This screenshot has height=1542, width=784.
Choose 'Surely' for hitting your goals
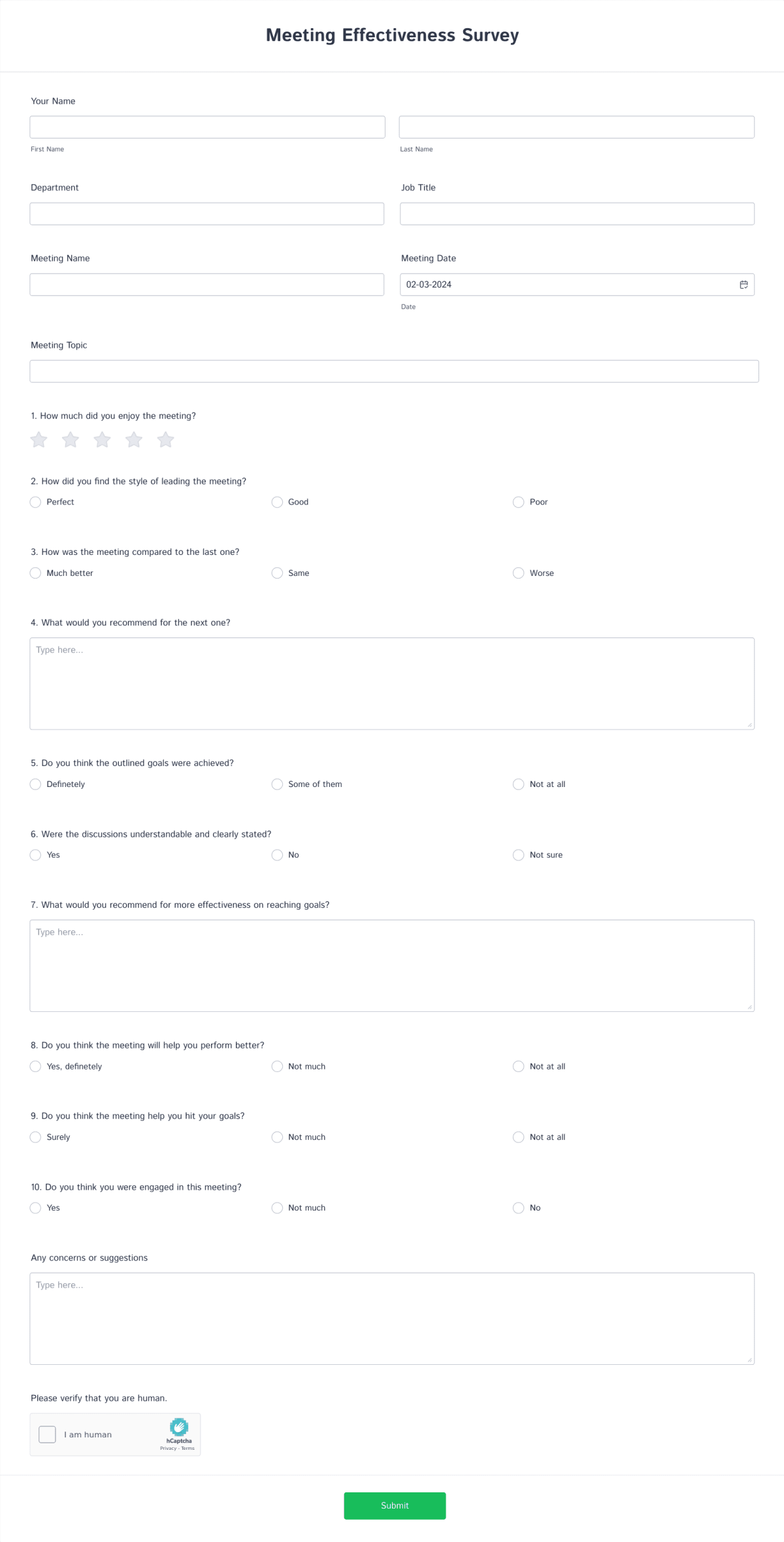tap(35, 1137)
